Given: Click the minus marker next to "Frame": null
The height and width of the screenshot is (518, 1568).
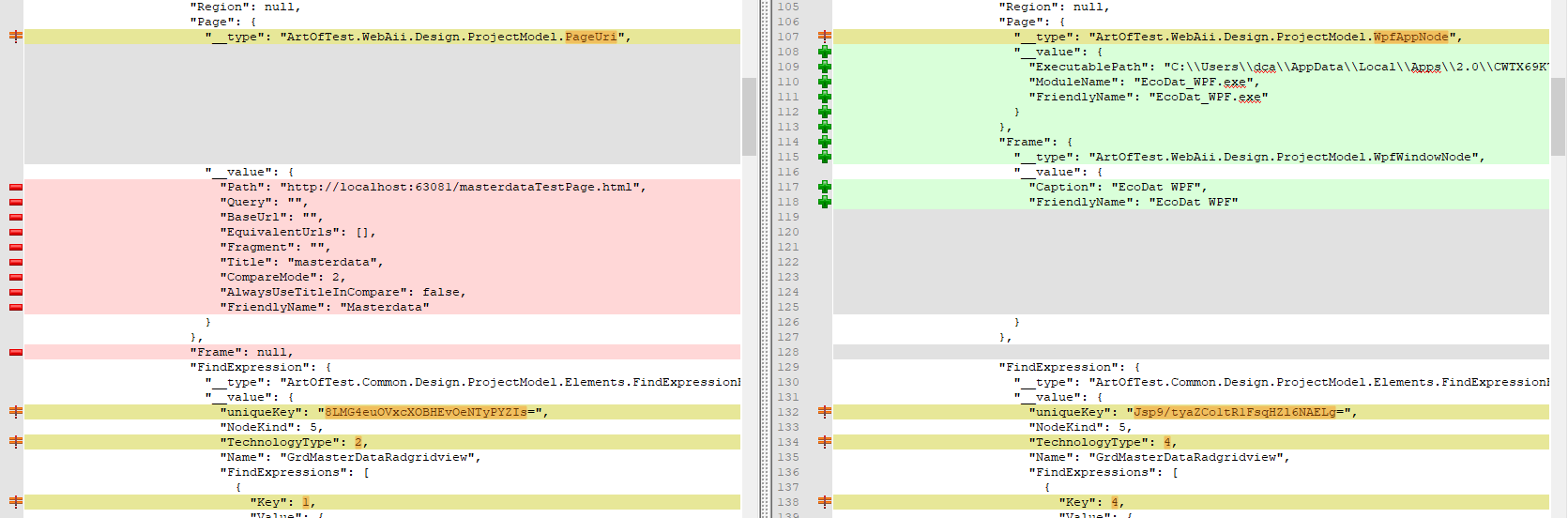Looking at the screenshot, I should pos(16,352).
